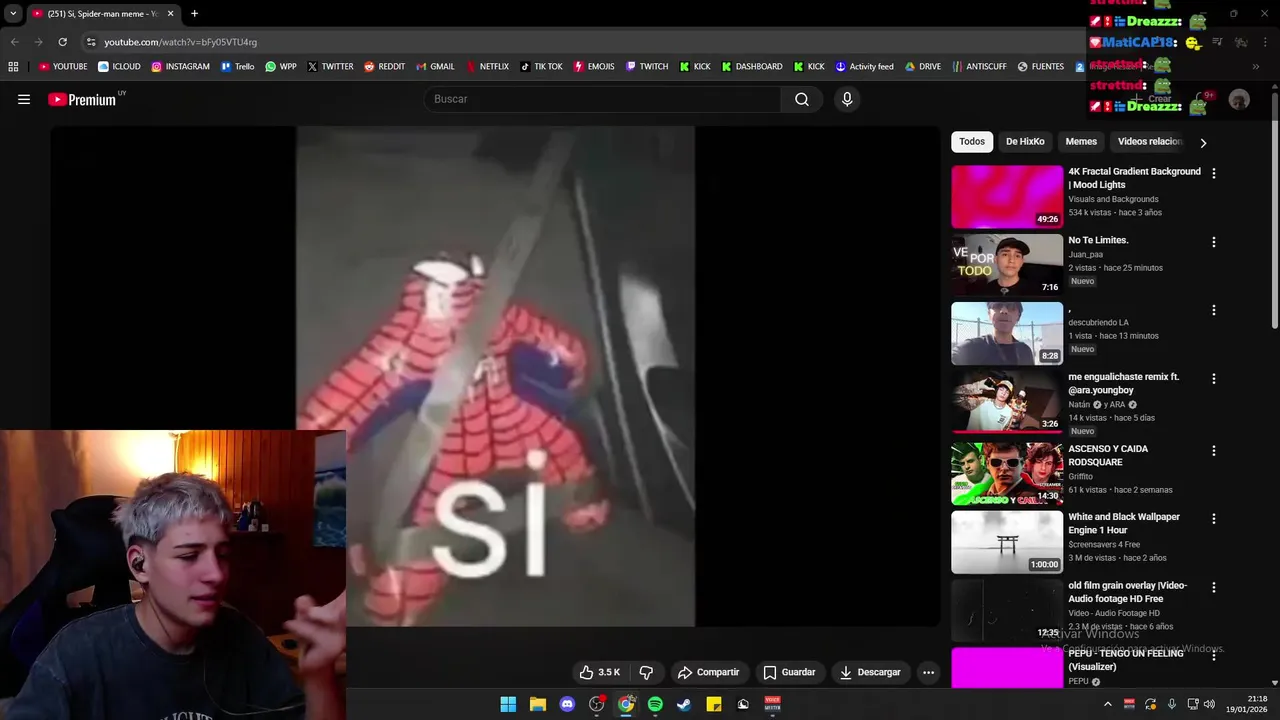Open the Windows Start menu
The width and height of the screenshot is (1280, 720).
pyautogui.click(x=508, y=704)
